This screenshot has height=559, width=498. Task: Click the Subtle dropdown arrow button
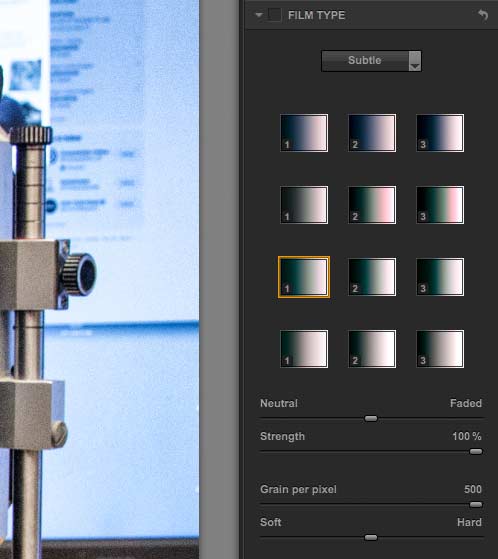pyautogui.click(x=415, y=61)
